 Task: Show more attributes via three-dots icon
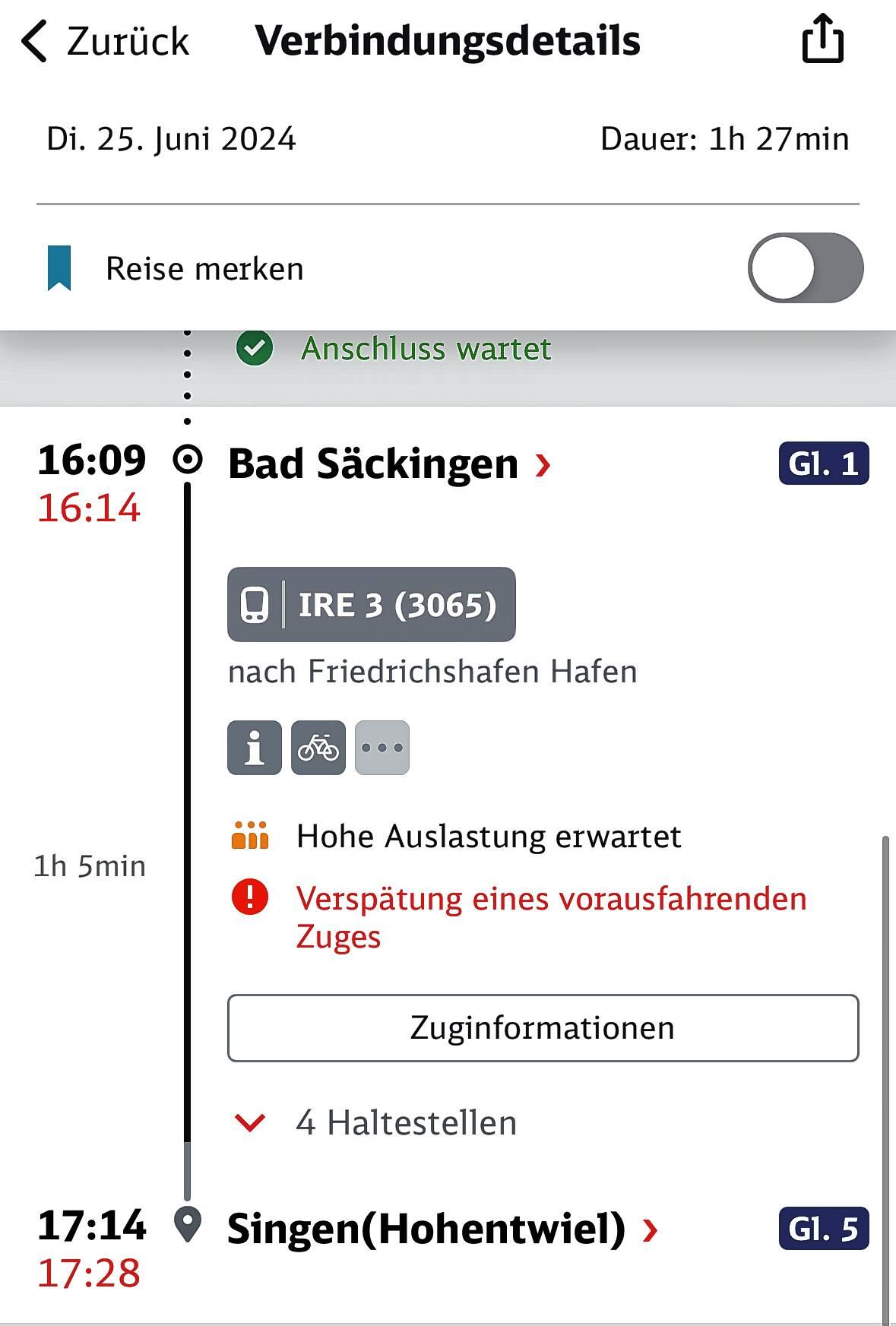tap(382, 748)
